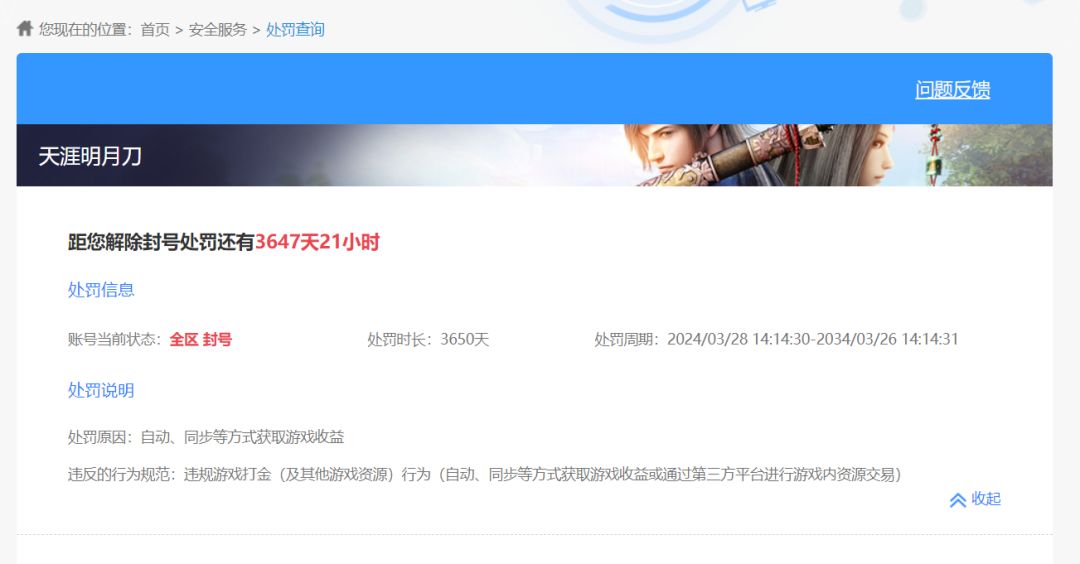Click the 处罚信息 section heading
This screenshot has height=564, width=1080.
pyautogui.click(x=101, y=290)
